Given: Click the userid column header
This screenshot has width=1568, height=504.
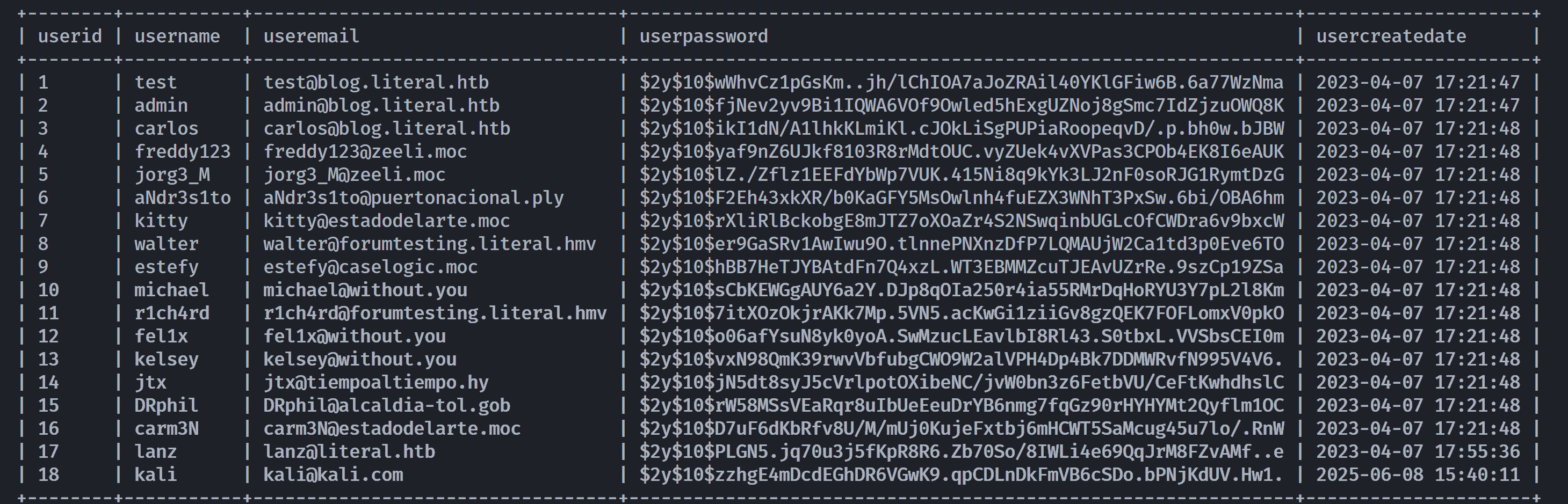Looking at the screenshot, I should [x=70, y=36].
